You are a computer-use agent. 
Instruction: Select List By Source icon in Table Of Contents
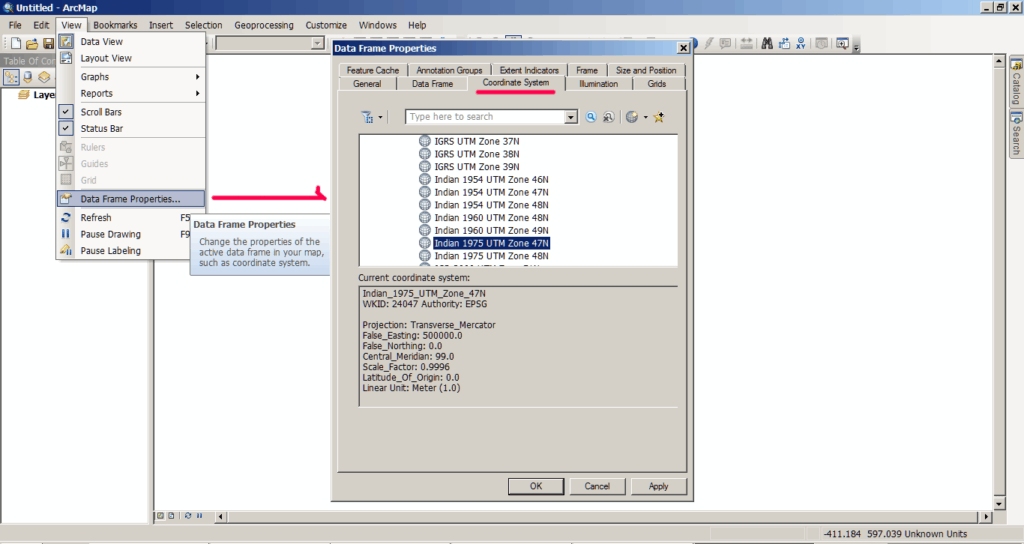[28, 77]
